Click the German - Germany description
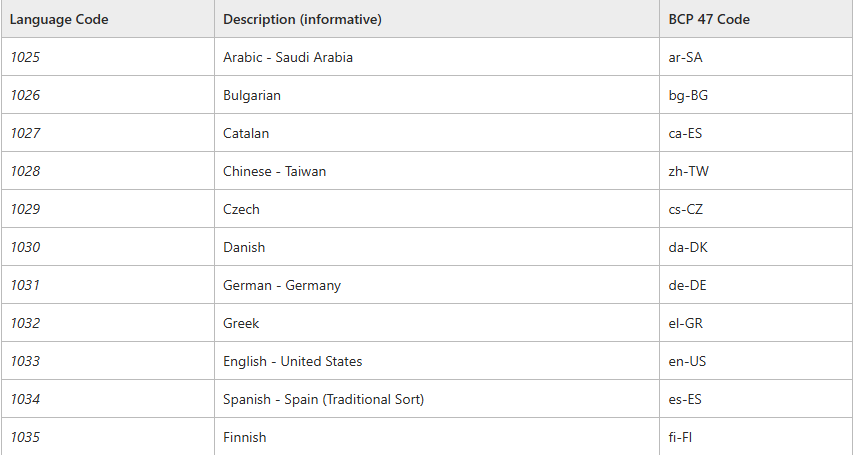 click(x=282, y=285)
